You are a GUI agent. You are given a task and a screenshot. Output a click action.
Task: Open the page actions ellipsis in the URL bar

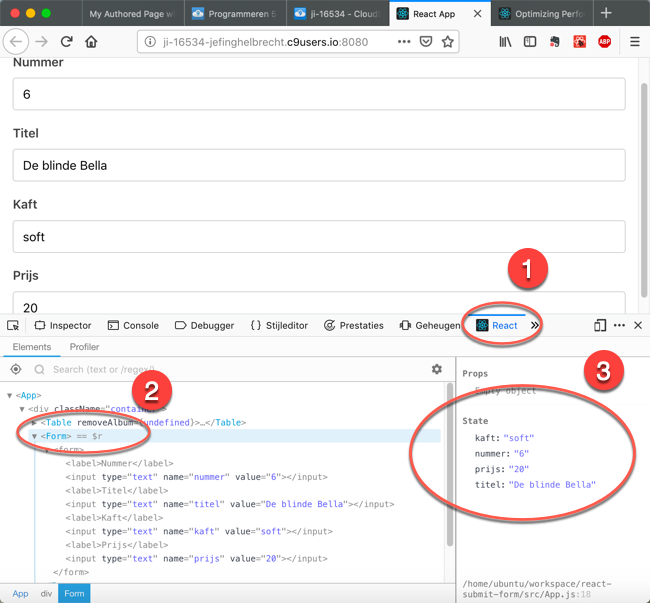pyautogui.click(x=401, y=42)
